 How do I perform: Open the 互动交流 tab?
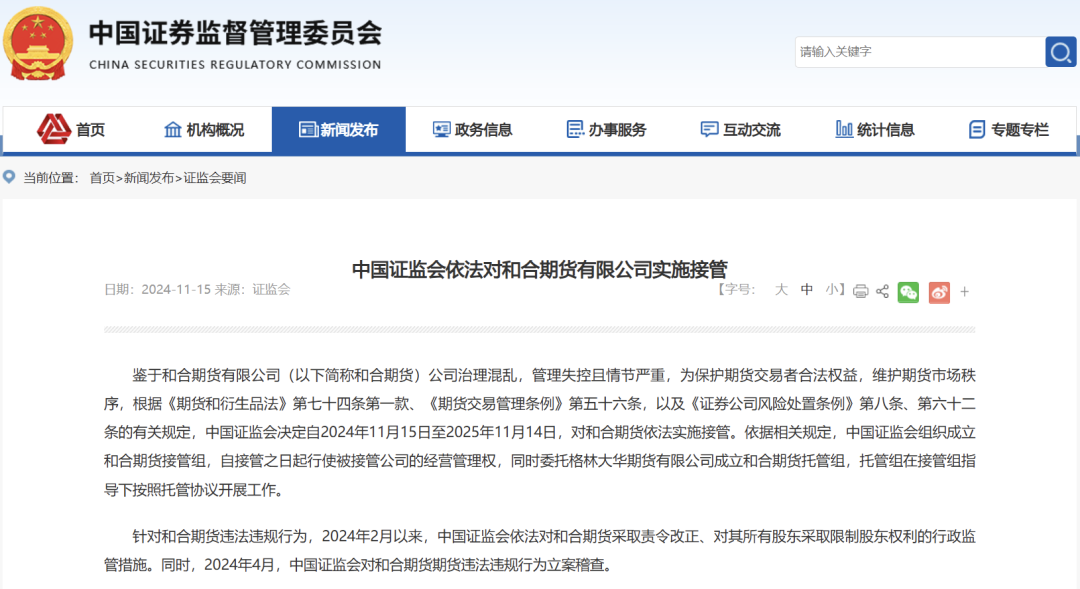(740, 130)
